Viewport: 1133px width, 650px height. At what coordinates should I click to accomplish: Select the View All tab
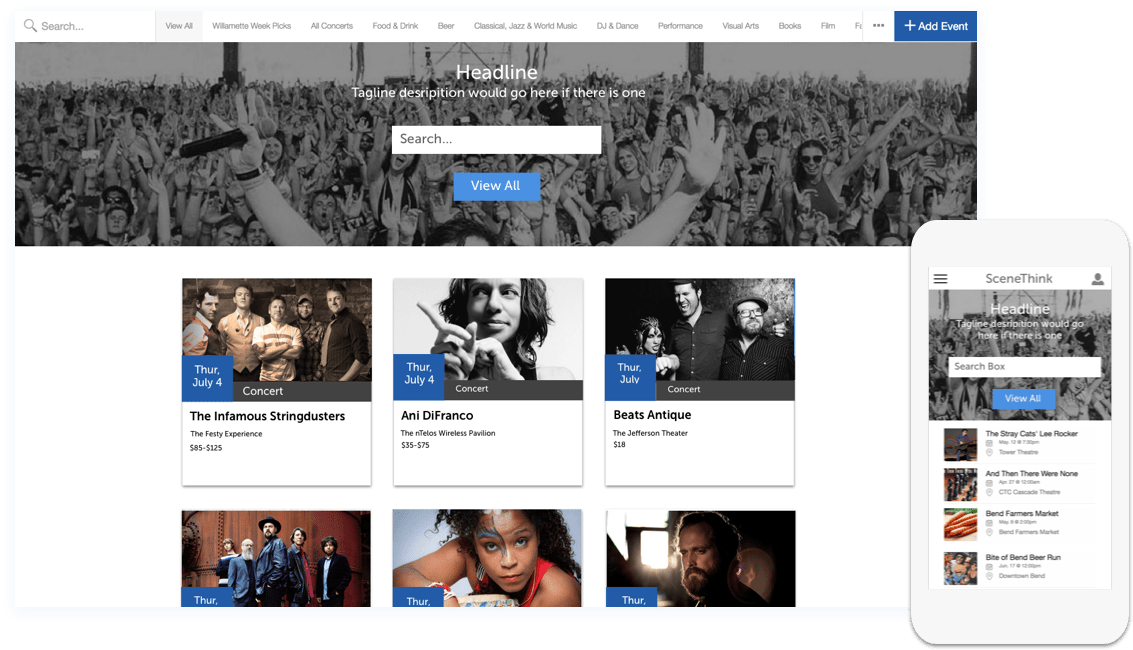pos(179,26)
